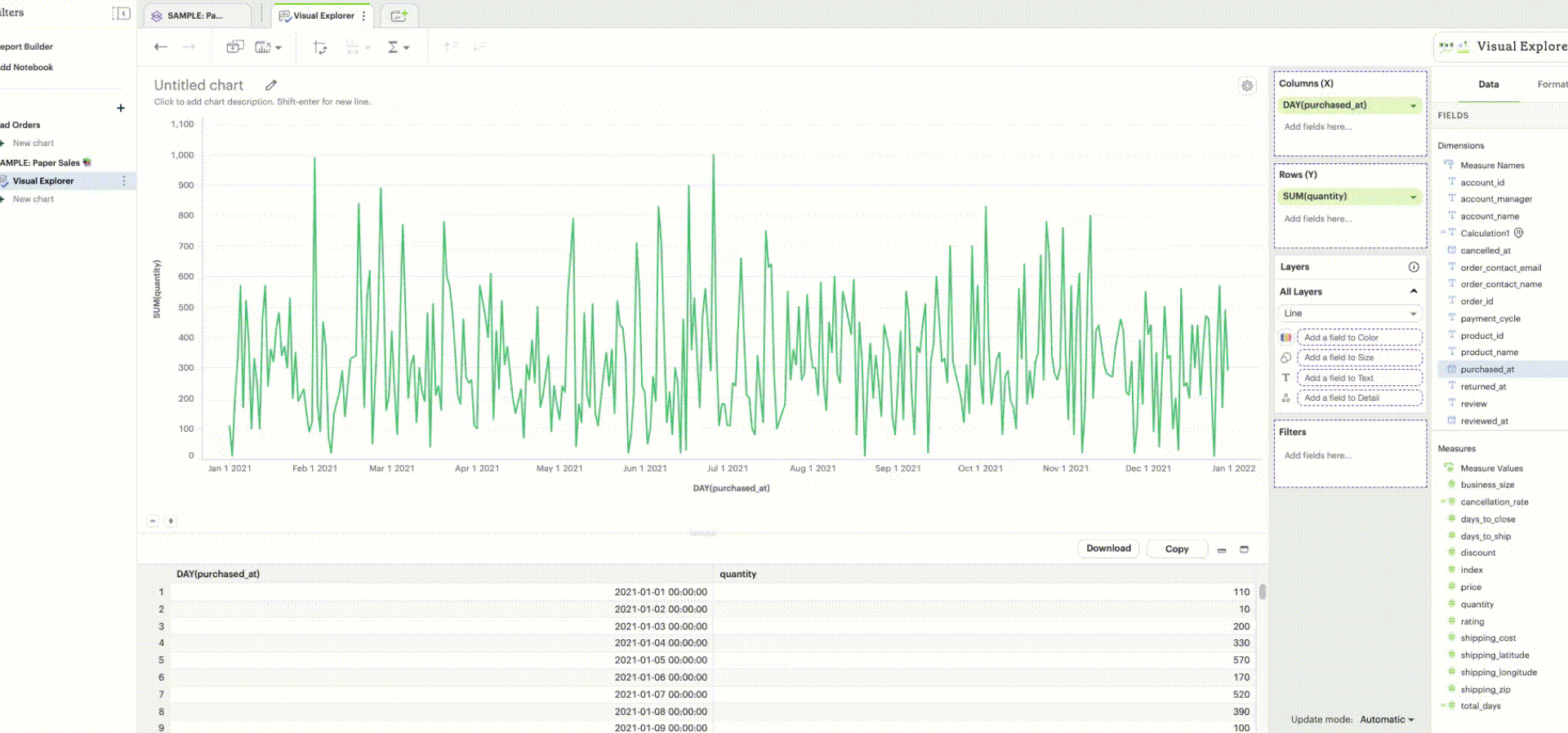Viewport: 1568px width, 733px height.
Task: Switch to the Format tab
Action: click(x=1551, y=84)
